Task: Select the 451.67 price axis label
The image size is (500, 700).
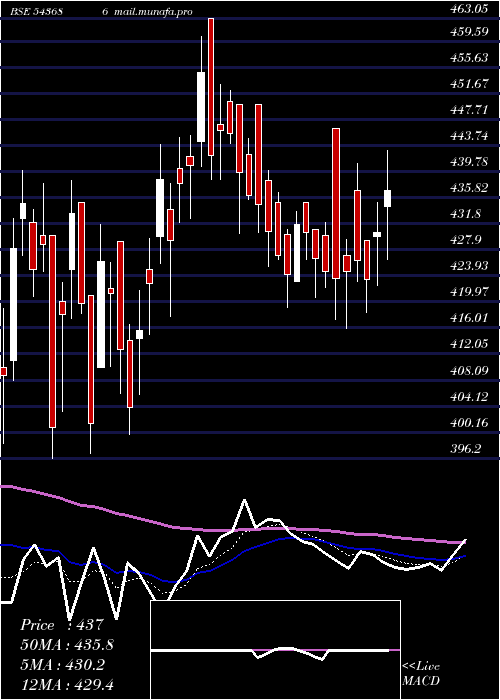Action: [x=468, y=84]
